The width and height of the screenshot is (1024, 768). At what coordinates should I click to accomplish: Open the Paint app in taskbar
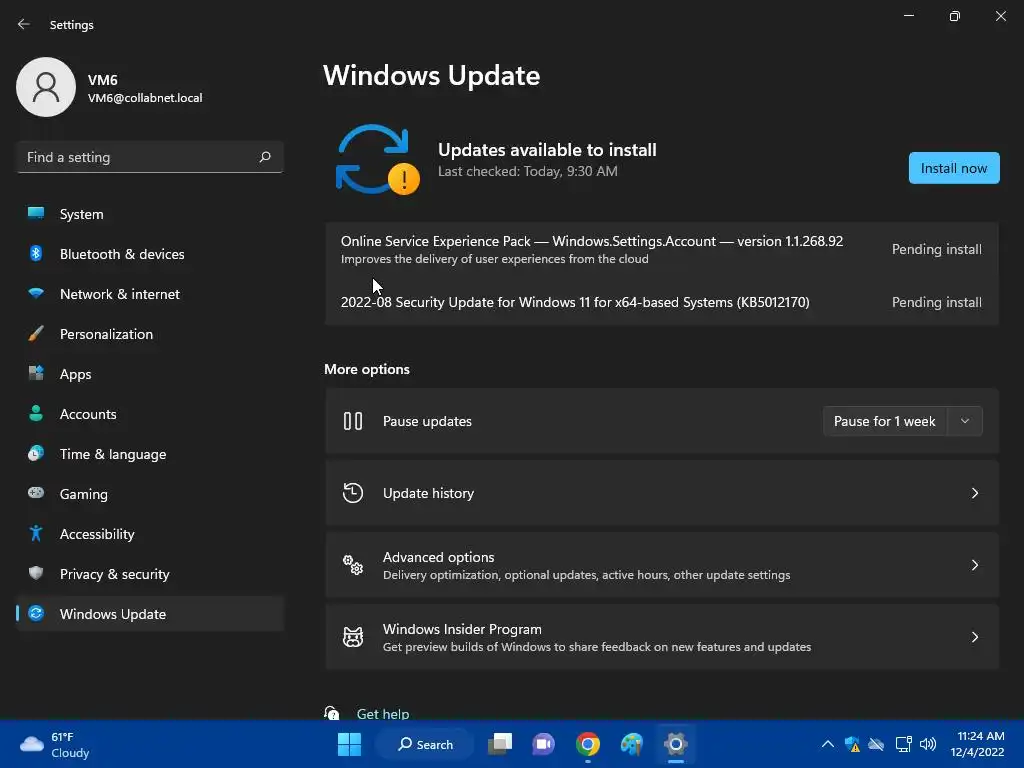coord(632,744)
